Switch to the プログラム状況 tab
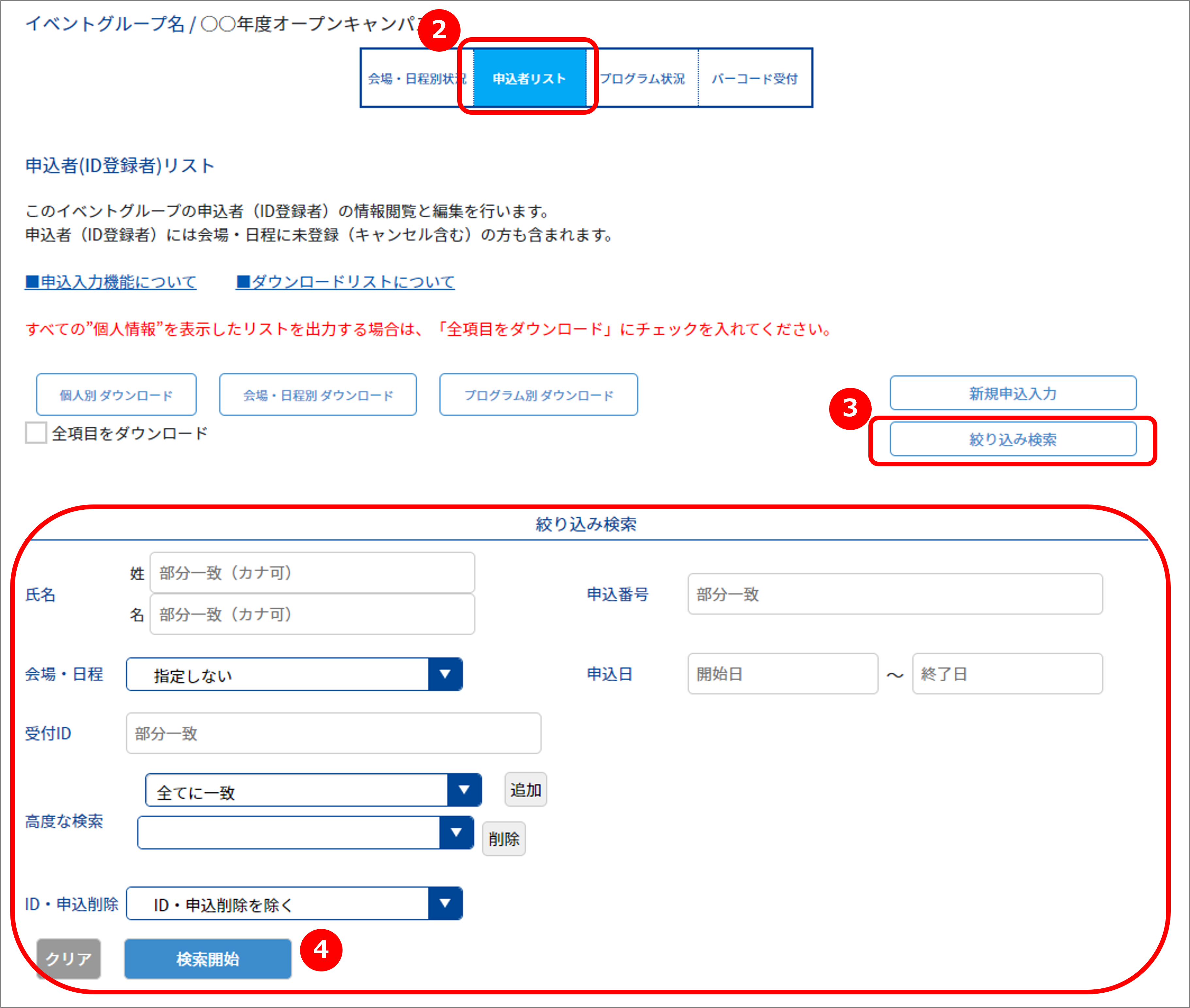 tap(642, 78)
